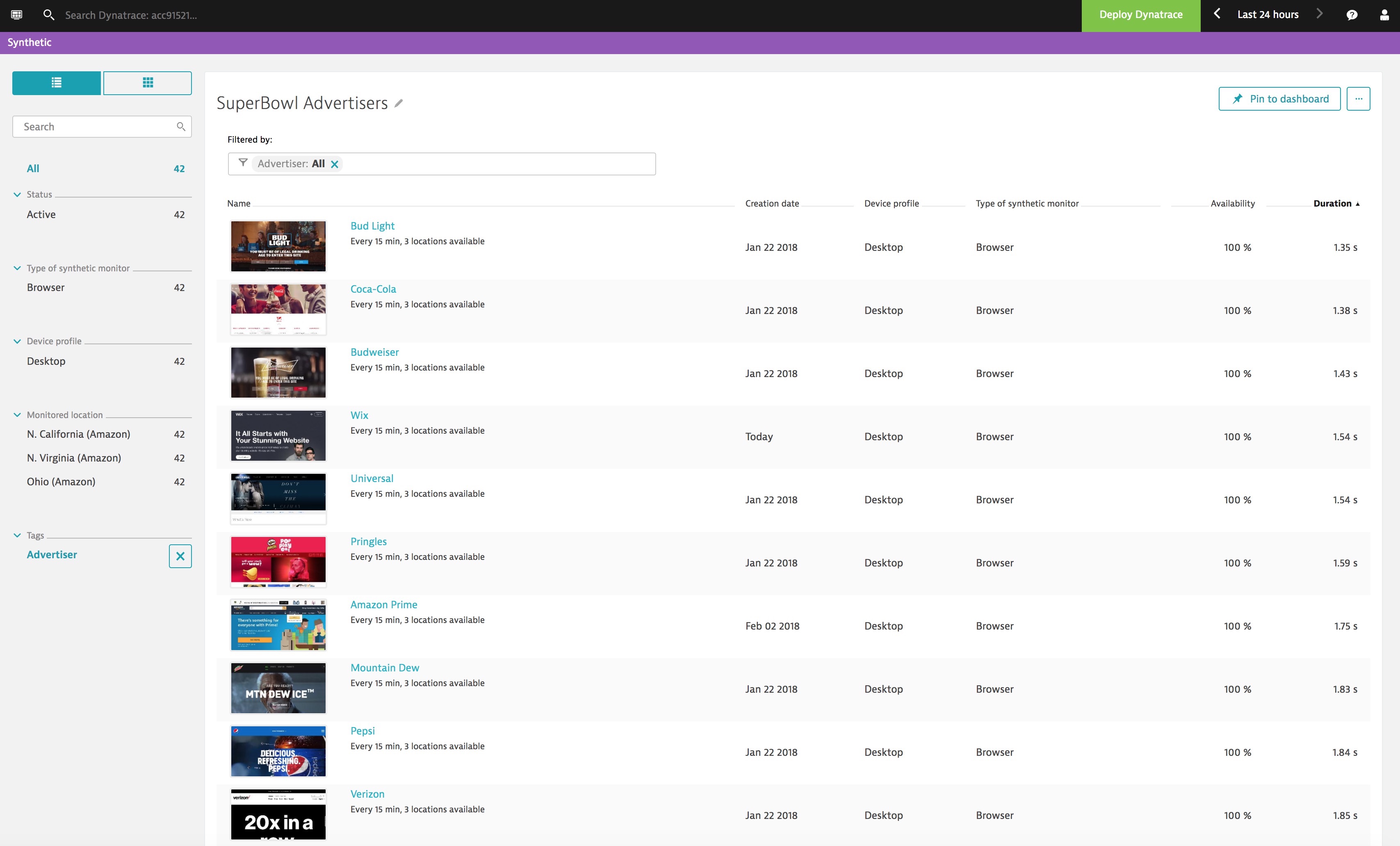Click the Coca-Cola screenshot thumbnail
The image size is (1400, 846).
(278, 309)
